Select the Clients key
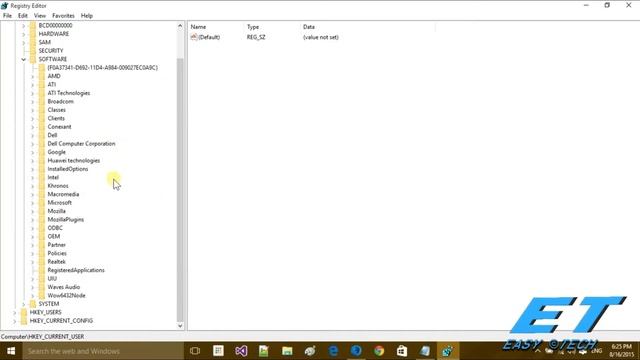Image resolution: width=640 pixels, height=360 pixels. 56,118
